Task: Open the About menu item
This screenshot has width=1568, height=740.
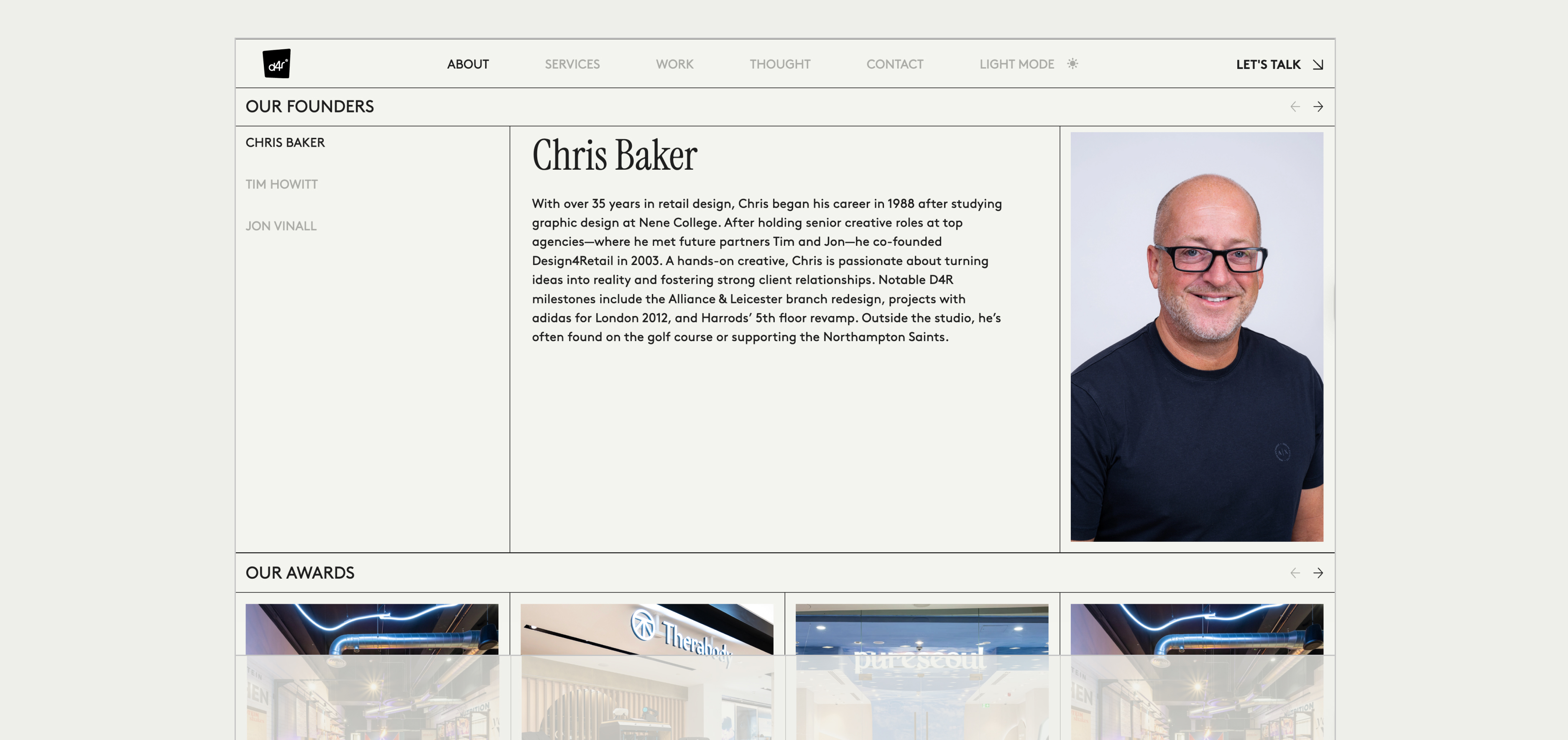Action: (x=467, y=64)
